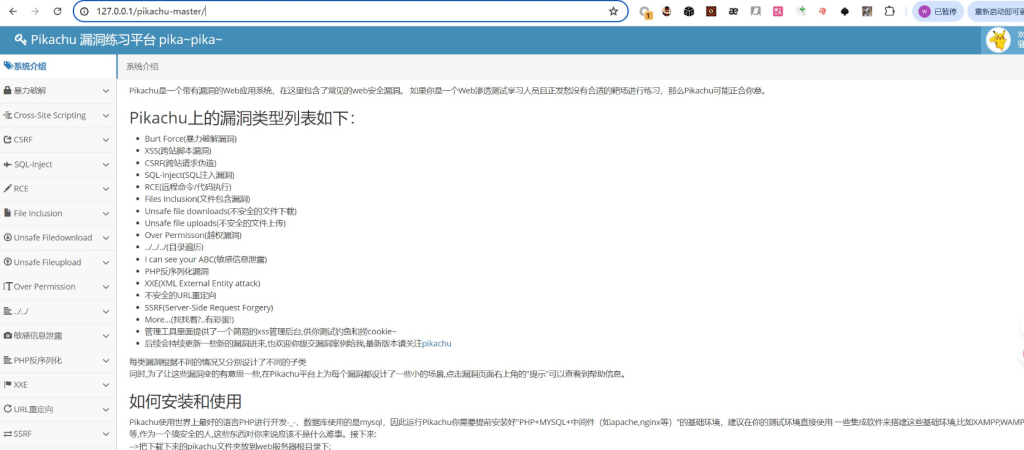Open the black spade extension
Screen dimensions: 1024x450
coord(844,11)
